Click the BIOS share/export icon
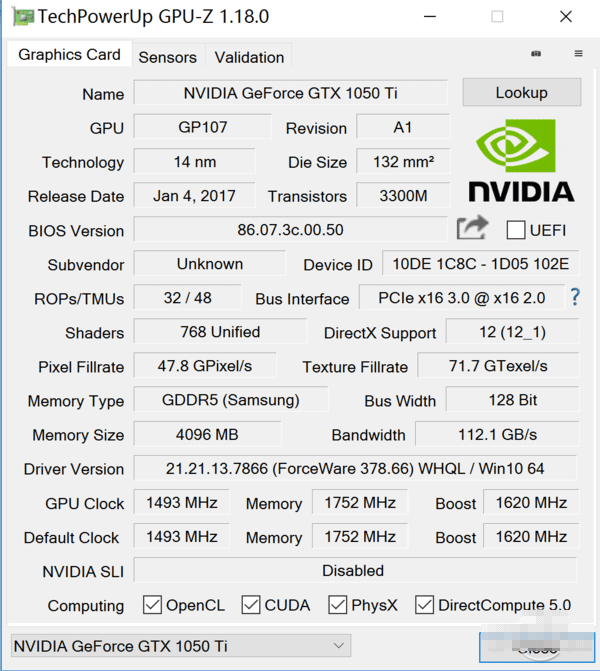This screenshot has width=600, height=671. coord(471,229)
